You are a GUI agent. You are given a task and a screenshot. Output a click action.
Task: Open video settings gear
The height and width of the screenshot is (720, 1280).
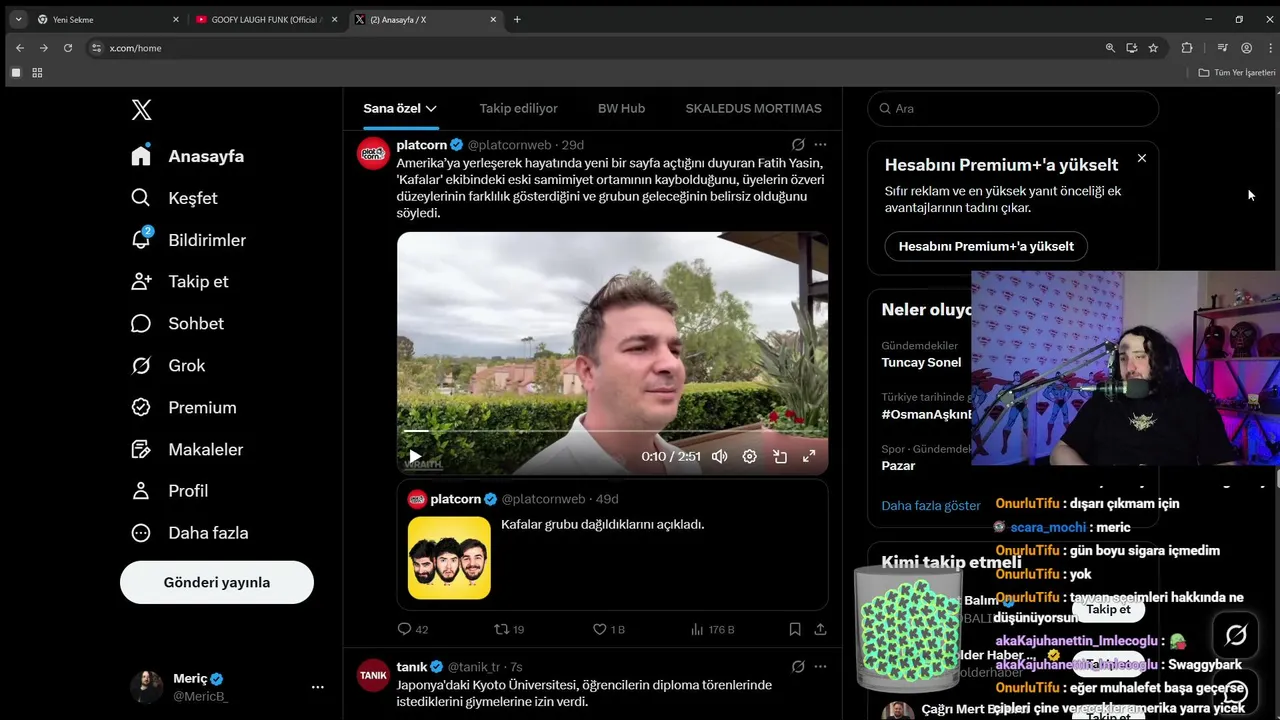click(750, 457)
